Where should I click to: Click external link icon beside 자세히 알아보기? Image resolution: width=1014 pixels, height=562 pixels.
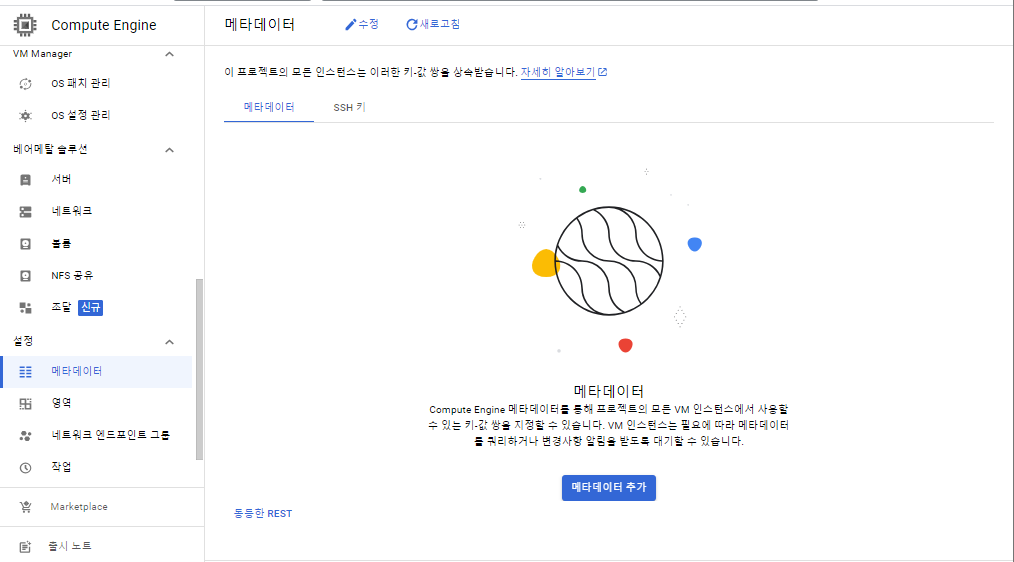pos(603,72)
